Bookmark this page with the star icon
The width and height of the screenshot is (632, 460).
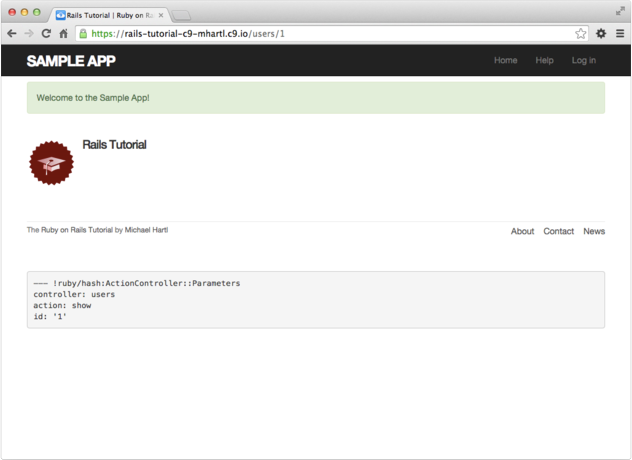pos(581,33)
